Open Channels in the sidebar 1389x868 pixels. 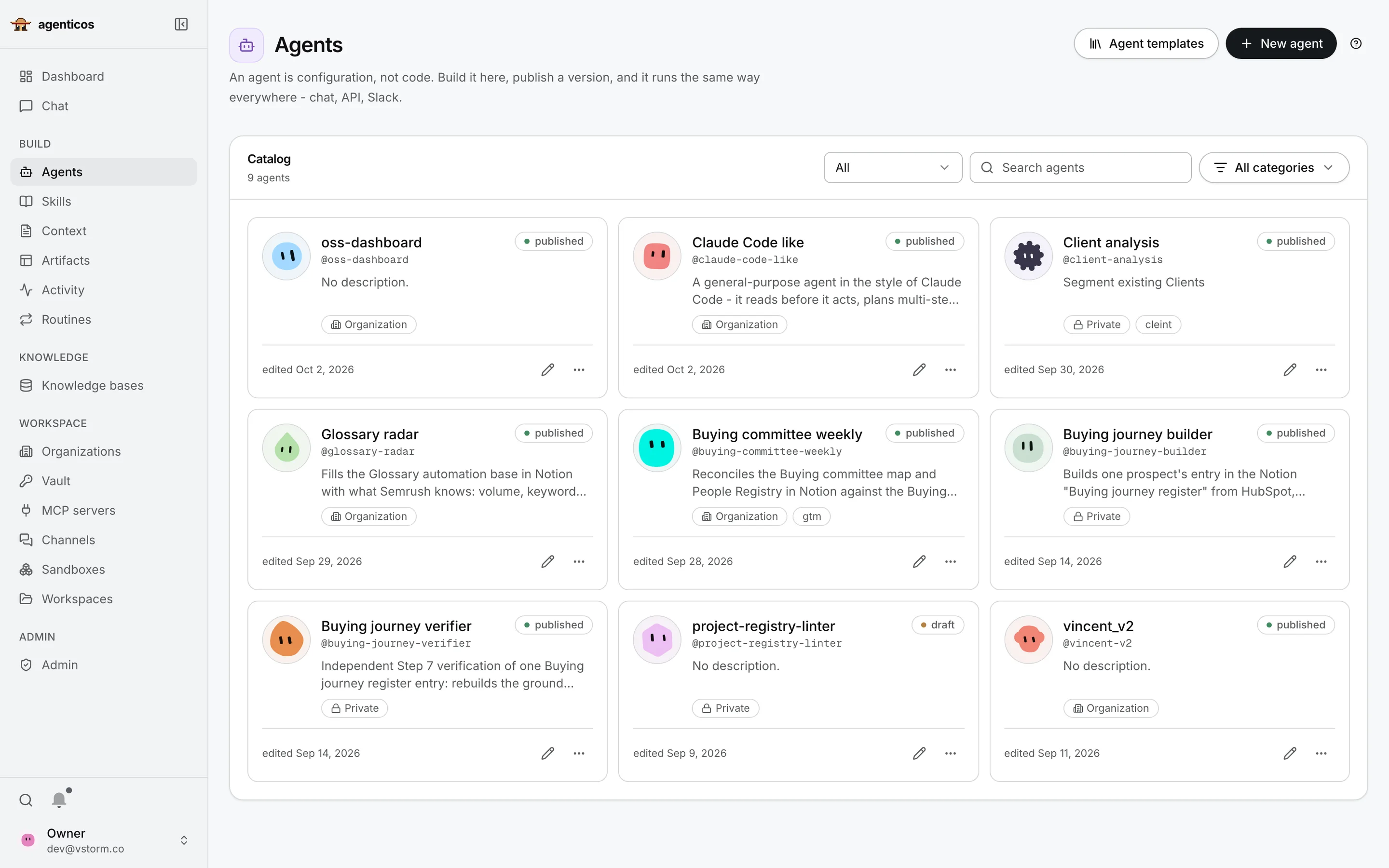104,540
